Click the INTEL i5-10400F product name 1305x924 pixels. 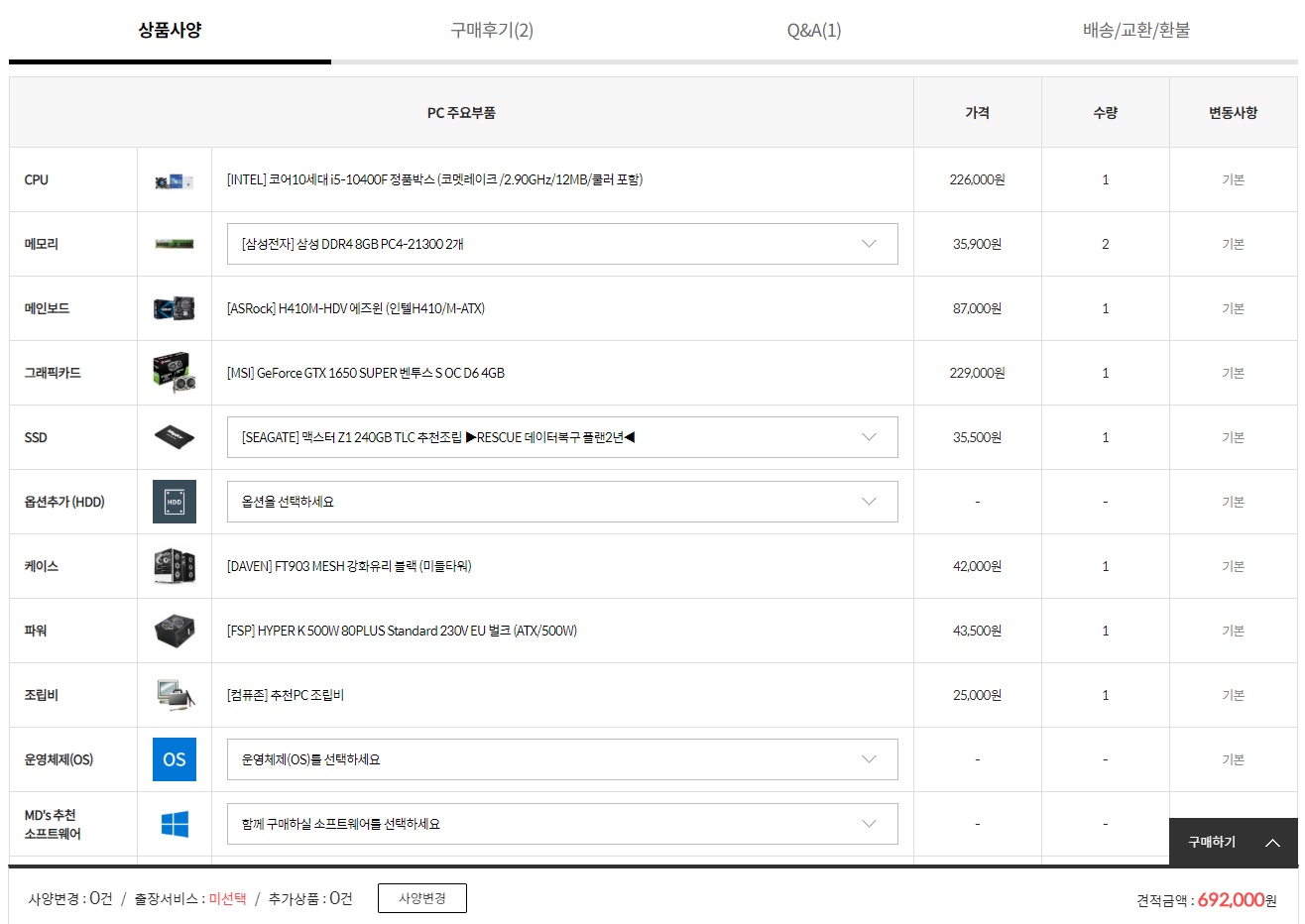434,179
